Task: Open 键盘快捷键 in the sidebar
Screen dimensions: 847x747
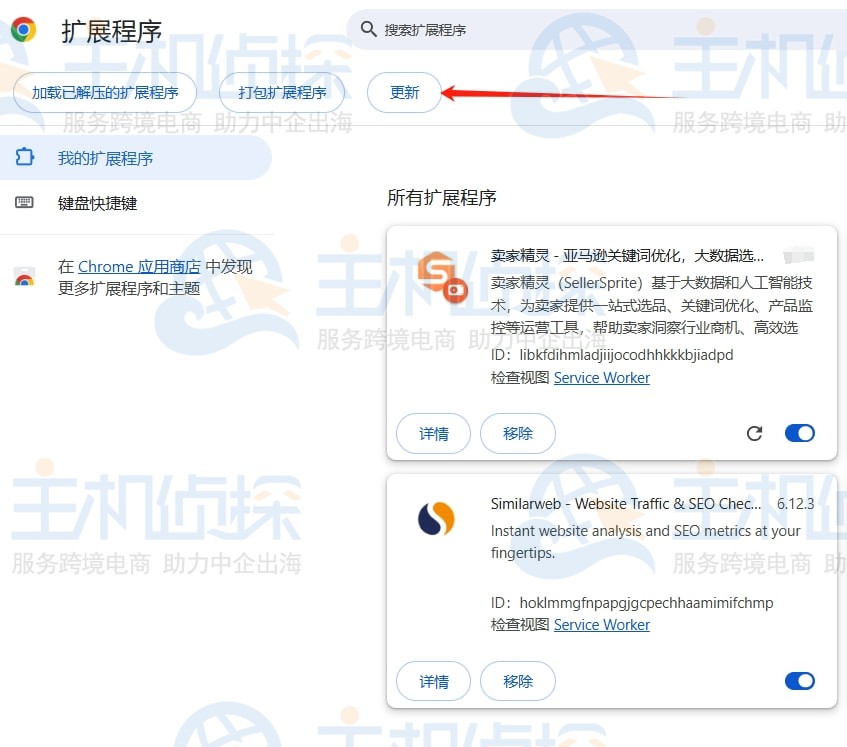Action: [97, 203]
